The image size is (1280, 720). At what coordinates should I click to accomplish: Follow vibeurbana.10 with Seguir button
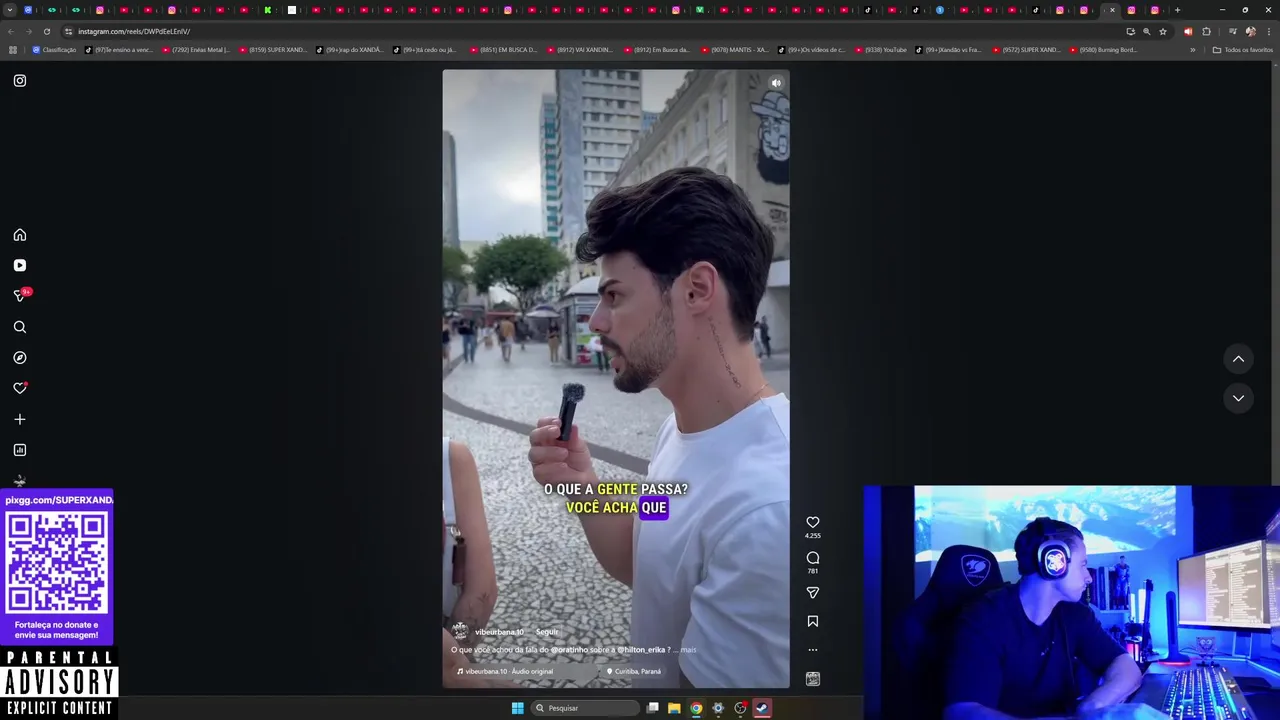click(547, 632)
